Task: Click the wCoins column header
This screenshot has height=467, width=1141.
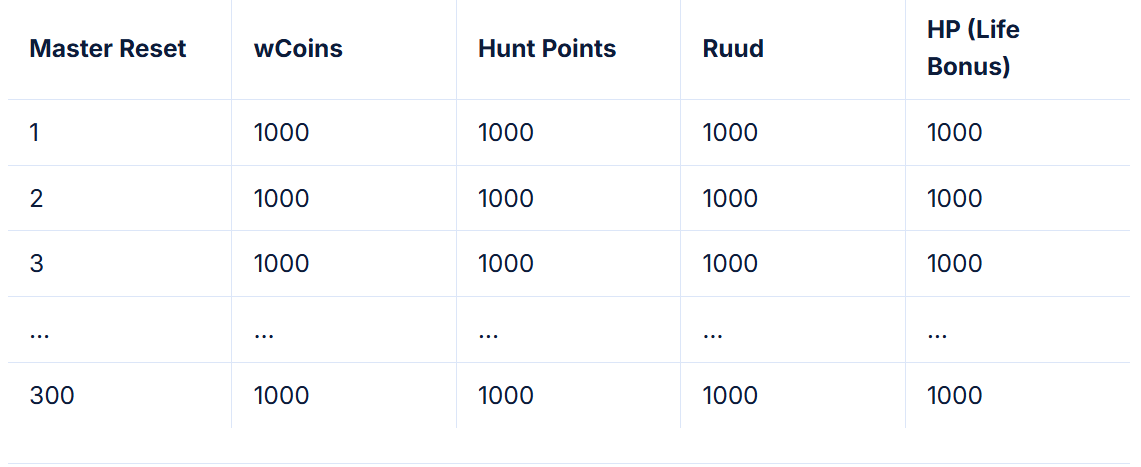Action: (x=298, y=49)
